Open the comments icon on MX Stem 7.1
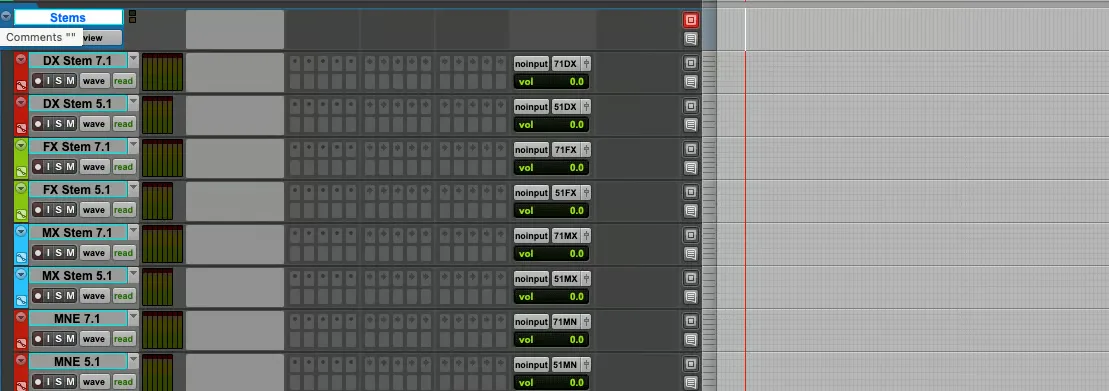Viewport: 1109px width, 391px height. pos(690,254)
